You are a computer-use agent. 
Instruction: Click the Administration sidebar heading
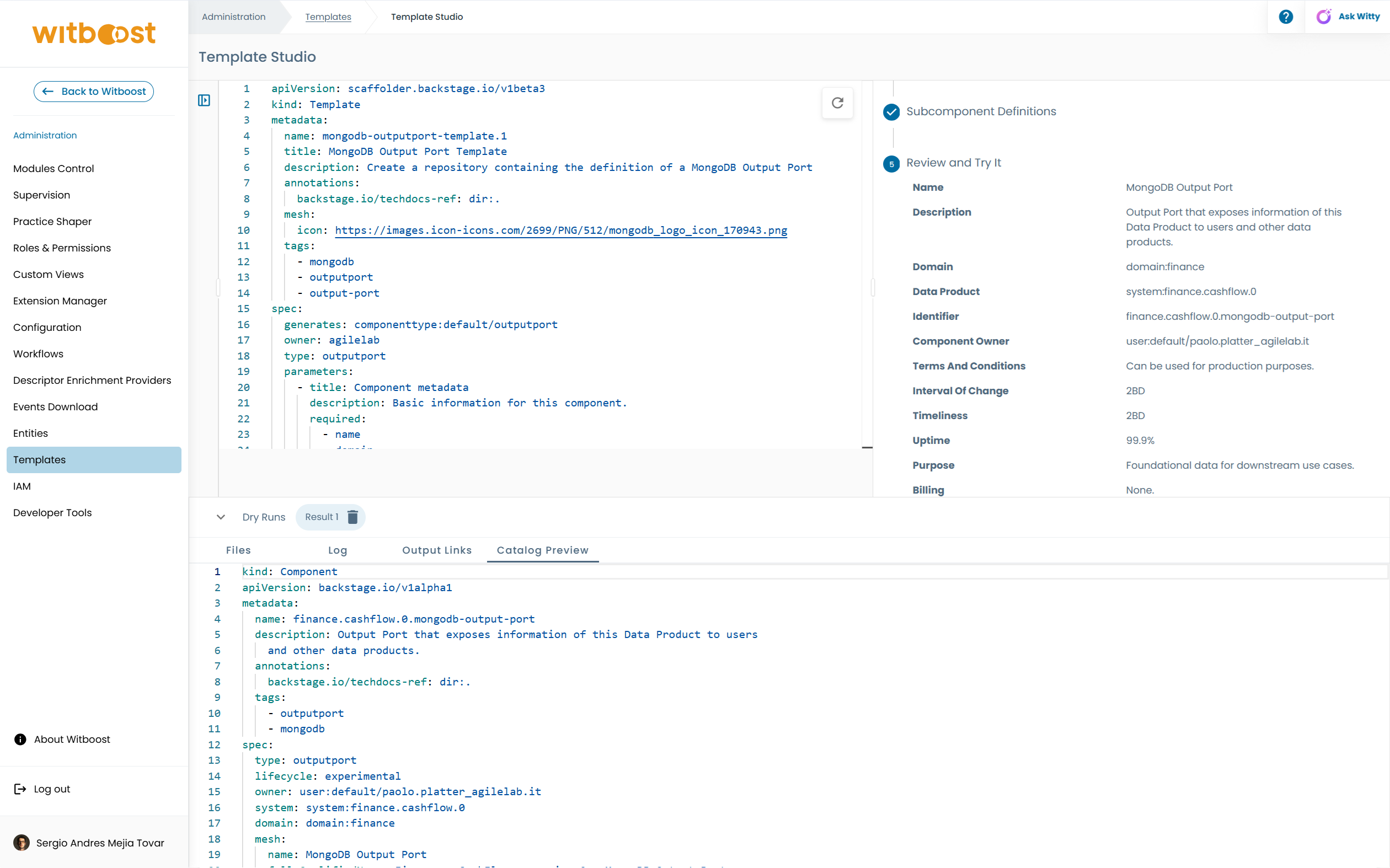[45, 135]
